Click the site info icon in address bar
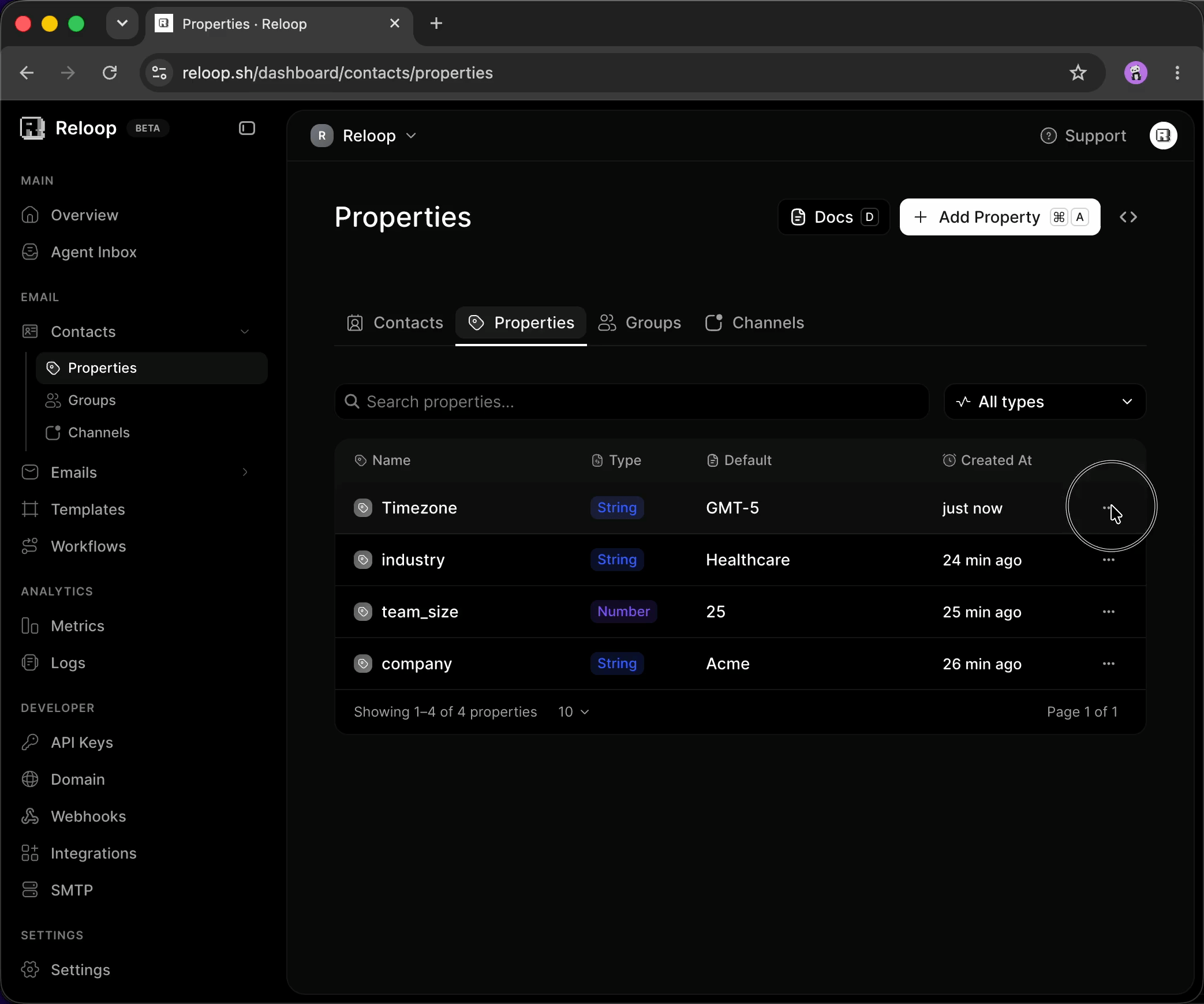 [x=159, y=73]
